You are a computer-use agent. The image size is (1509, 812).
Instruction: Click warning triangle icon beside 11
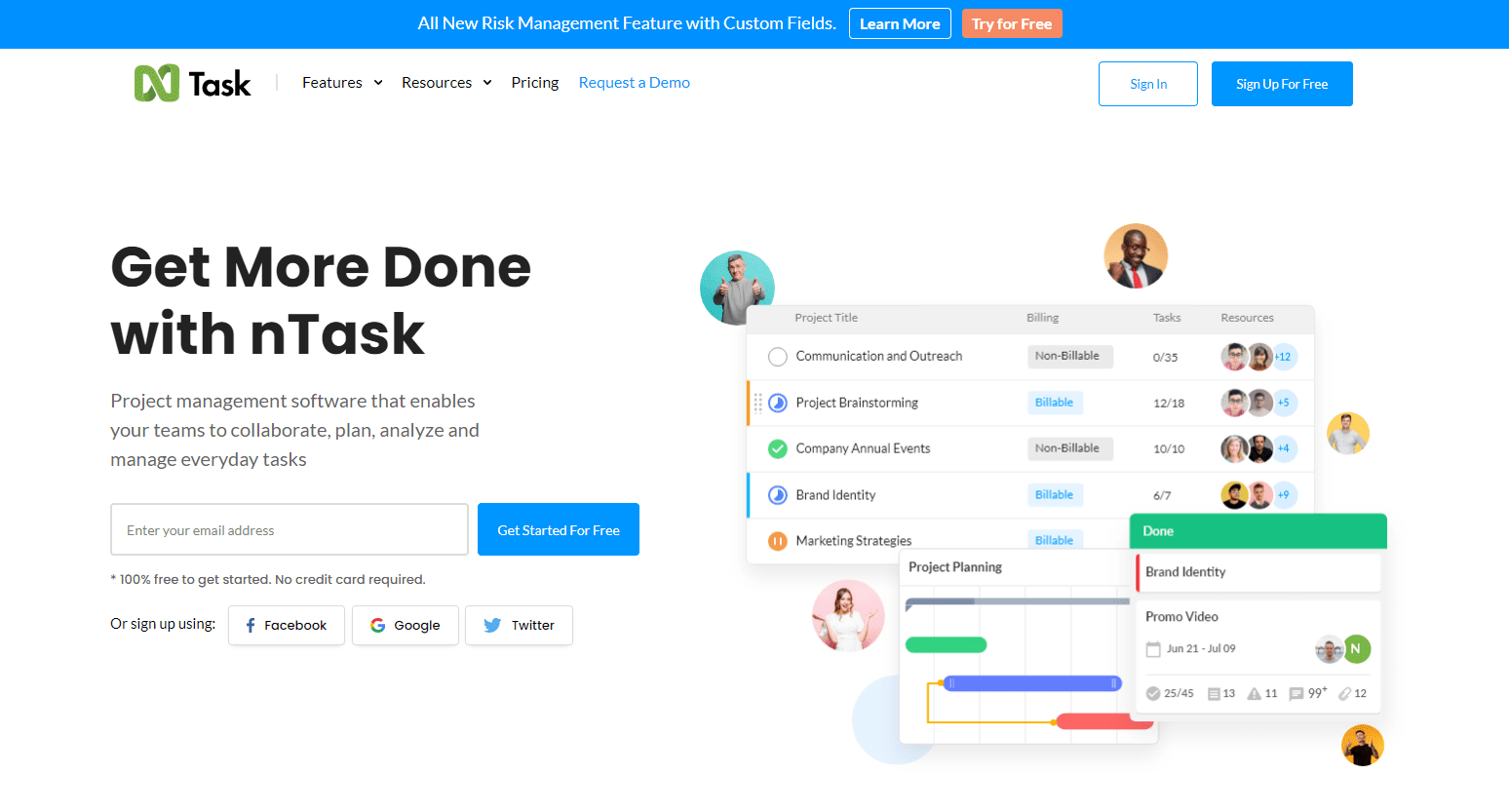[x=1255, y=693]
